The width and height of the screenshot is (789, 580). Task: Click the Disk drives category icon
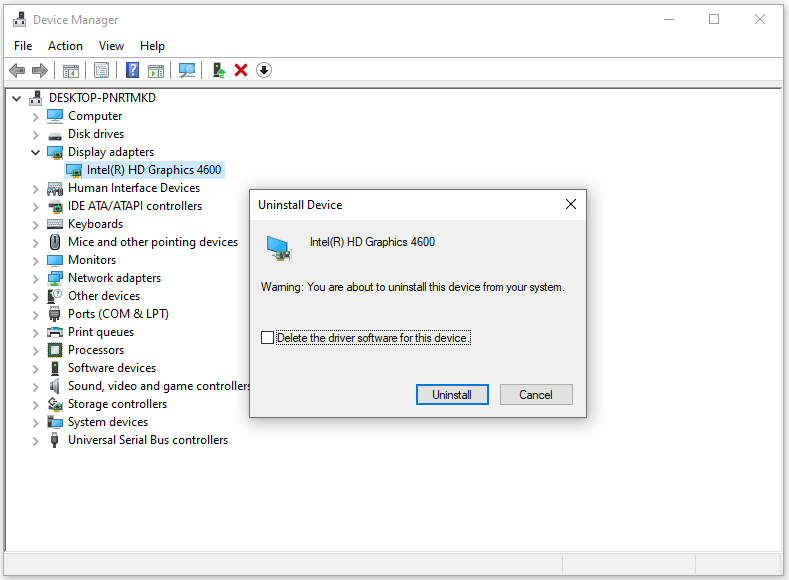click(x=55, y=136)
